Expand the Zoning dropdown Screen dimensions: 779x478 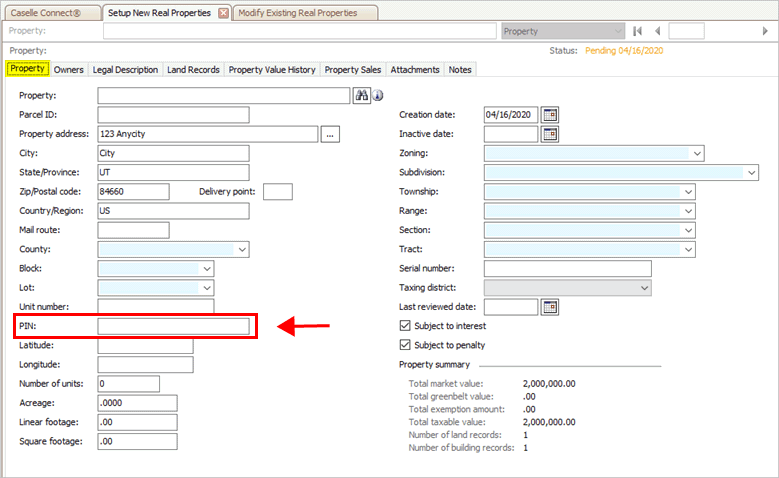pos(697,154)
